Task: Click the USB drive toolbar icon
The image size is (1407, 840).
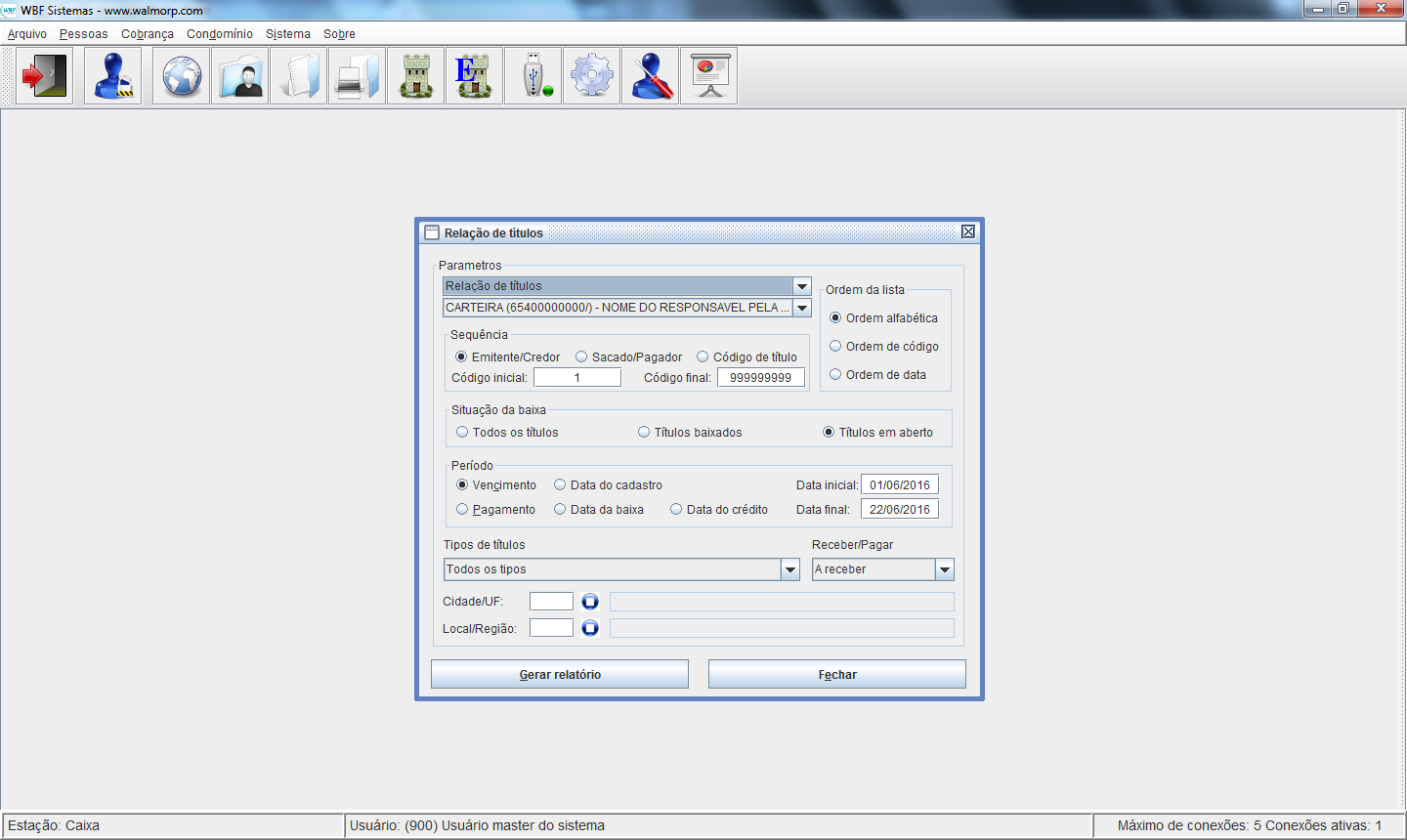Action: click(533, 76)
